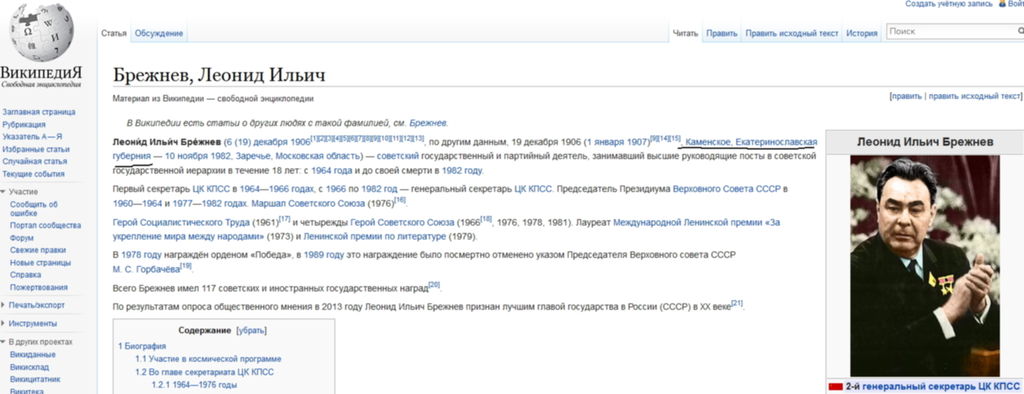
Task: Click the section править edit link
Action: point(906,96)
